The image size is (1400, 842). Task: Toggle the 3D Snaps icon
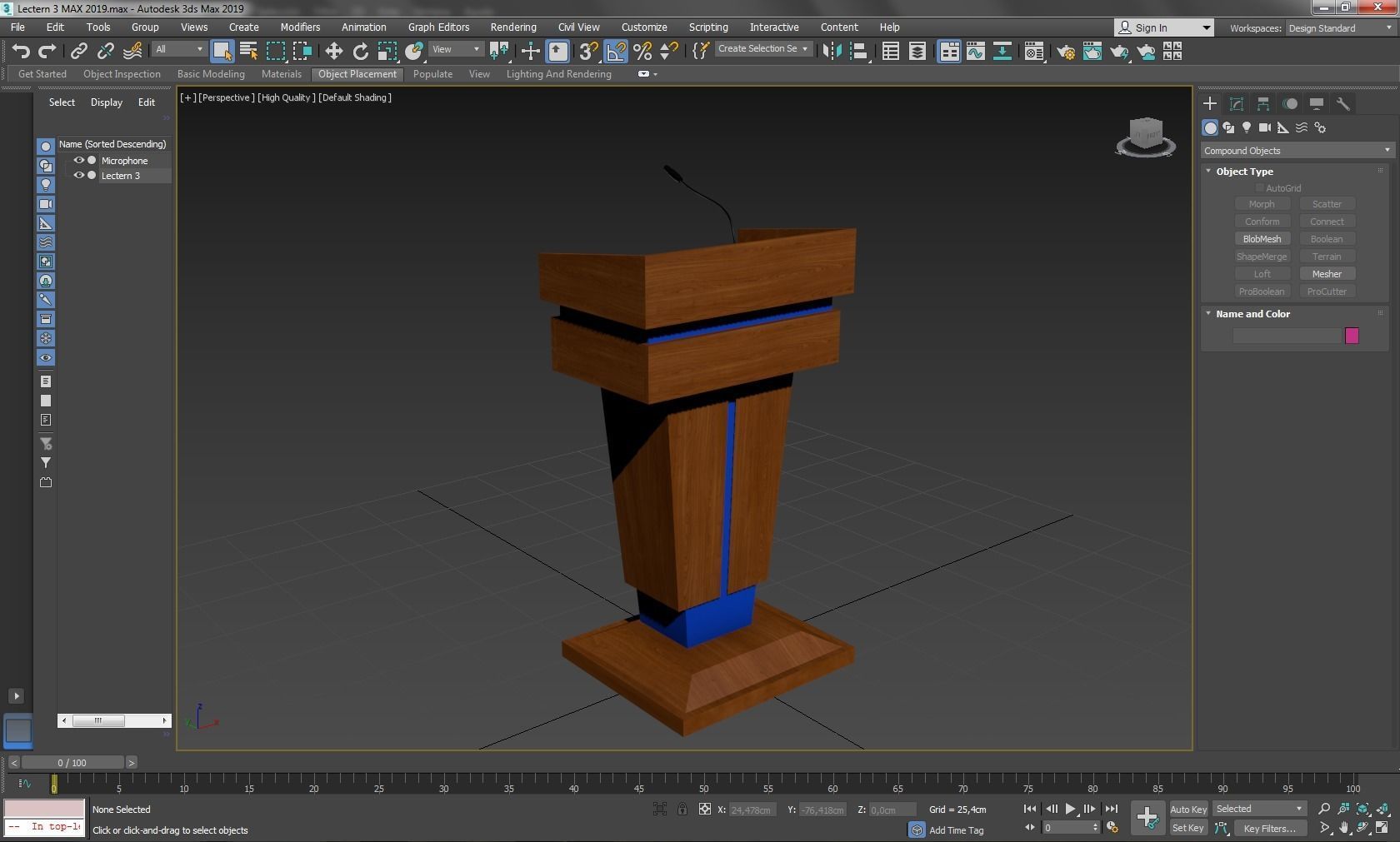[x=587, y=52]
